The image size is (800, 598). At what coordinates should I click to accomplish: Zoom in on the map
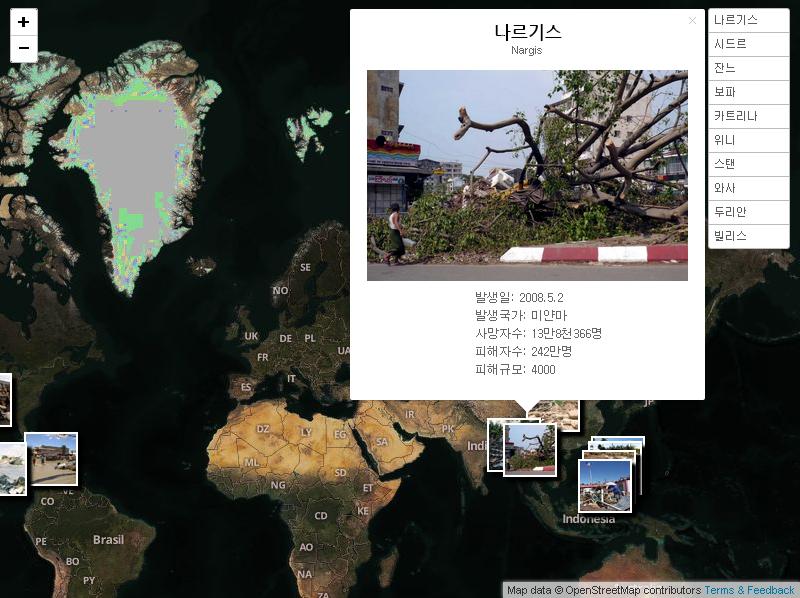pyautogui.click(x=23, y=22)
